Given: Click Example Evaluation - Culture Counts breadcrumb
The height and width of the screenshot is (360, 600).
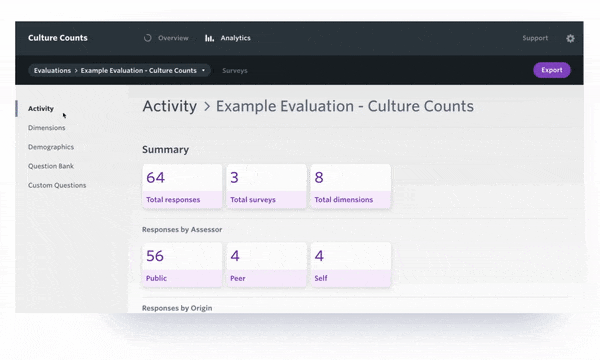Looking at the screenshot, I should pos(139,70).
